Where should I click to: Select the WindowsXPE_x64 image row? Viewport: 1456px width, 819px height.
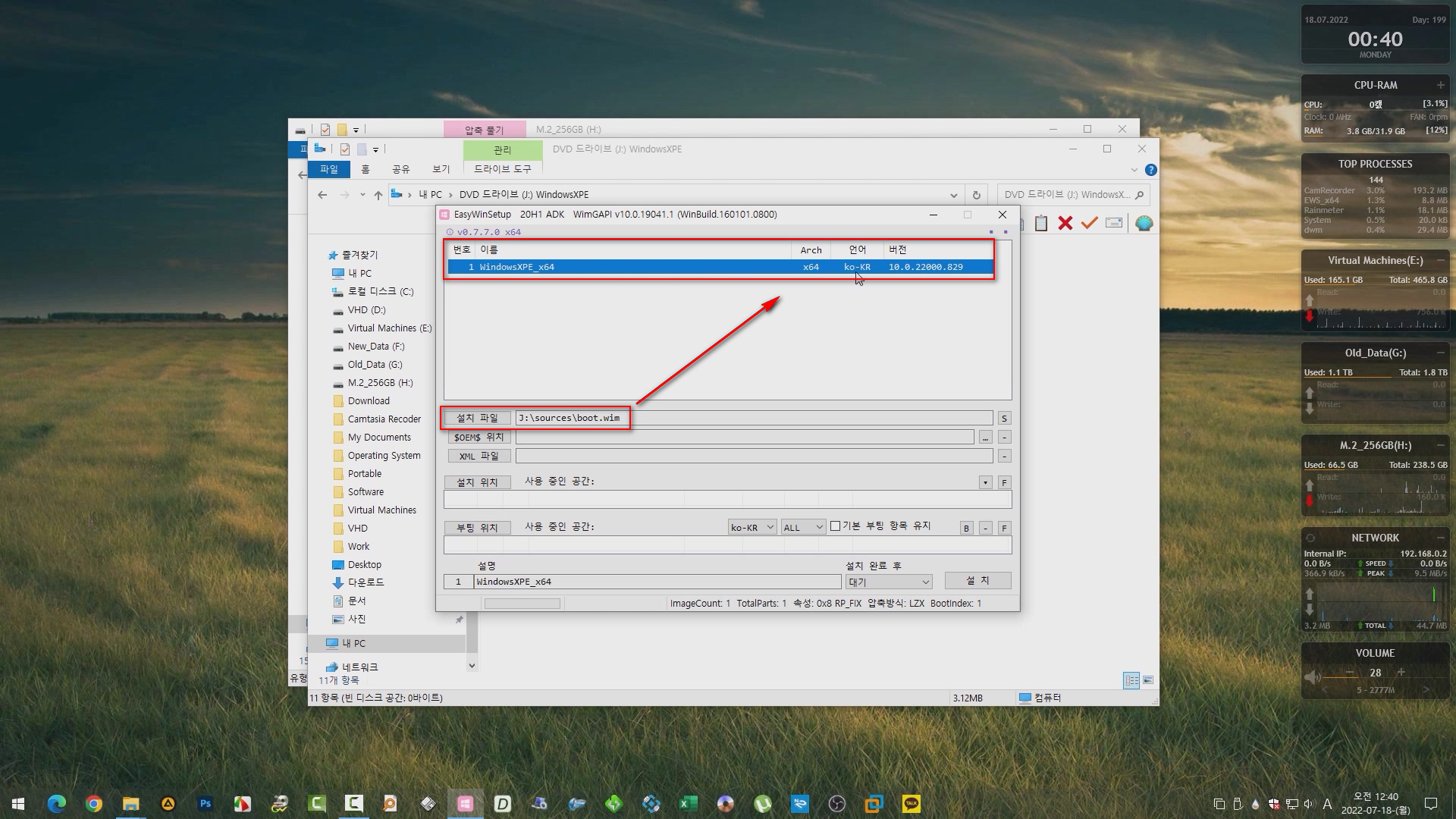coord(720,267)
